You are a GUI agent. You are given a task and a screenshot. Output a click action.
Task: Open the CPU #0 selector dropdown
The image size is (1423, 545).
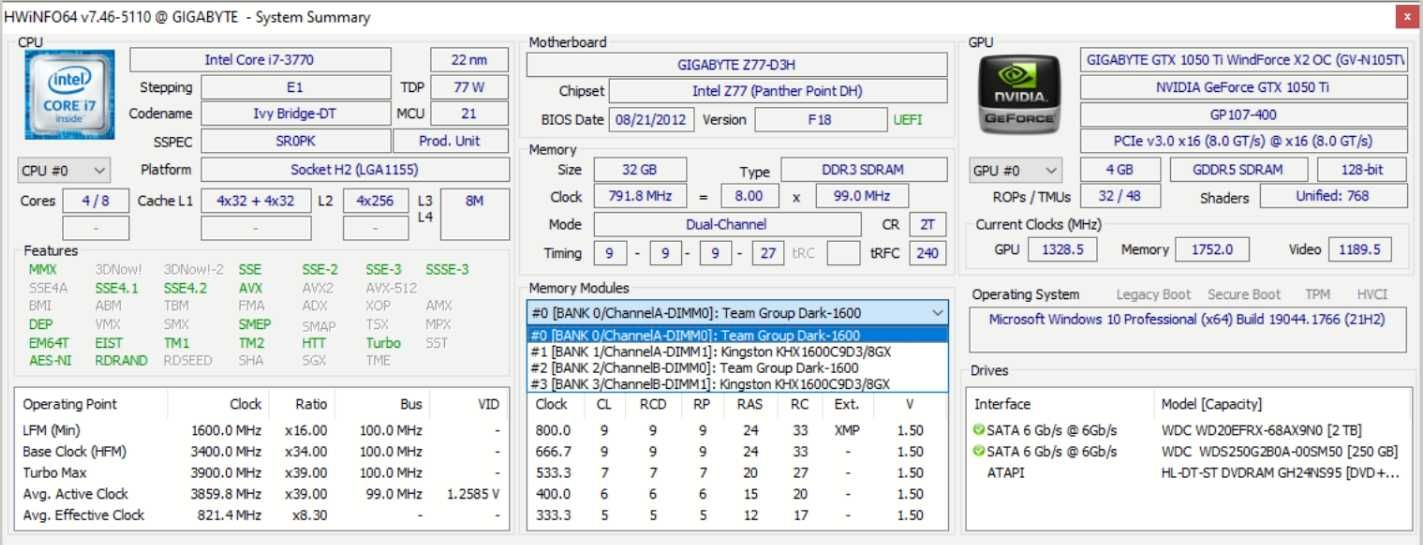click(63, 171)
